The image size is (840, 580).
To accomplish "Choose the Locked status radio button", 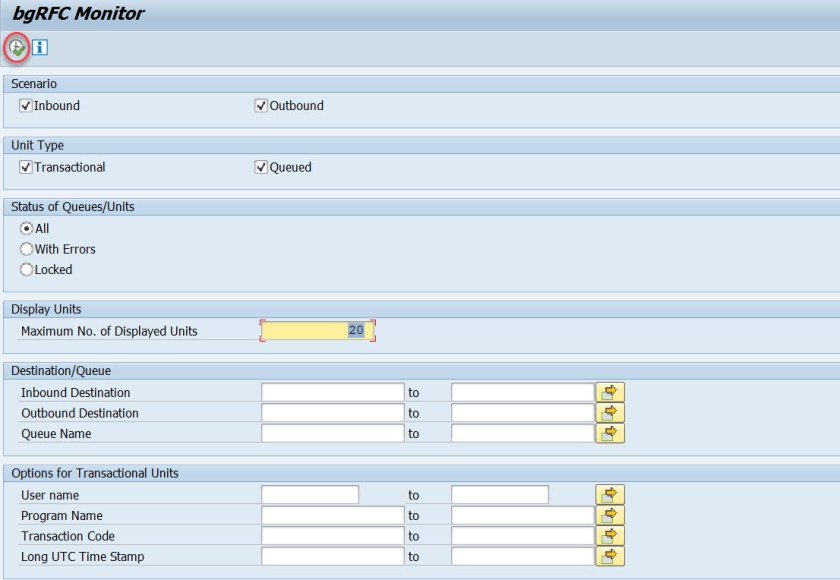I will coord(27,270).
